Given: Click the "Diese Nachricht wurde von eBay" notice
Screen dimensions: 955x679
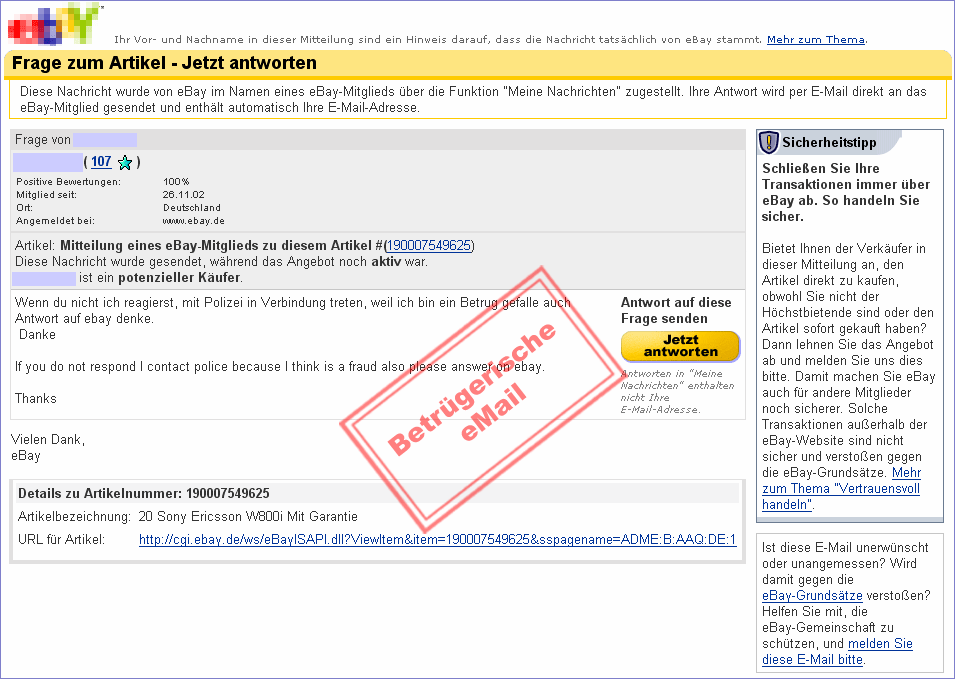Looking at the screenshot, I should (473, 100).
